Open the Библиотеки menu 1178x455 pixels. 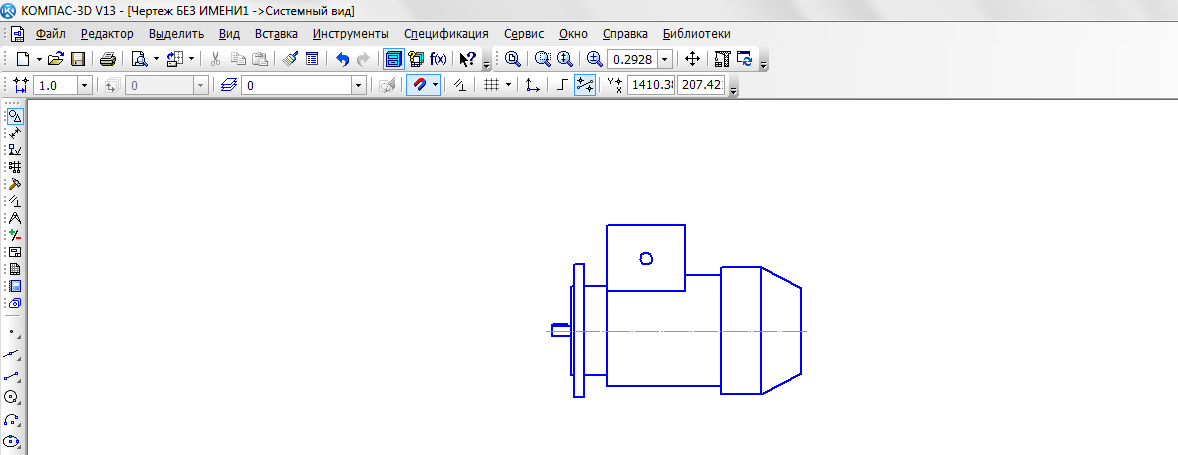pos(696,34)
